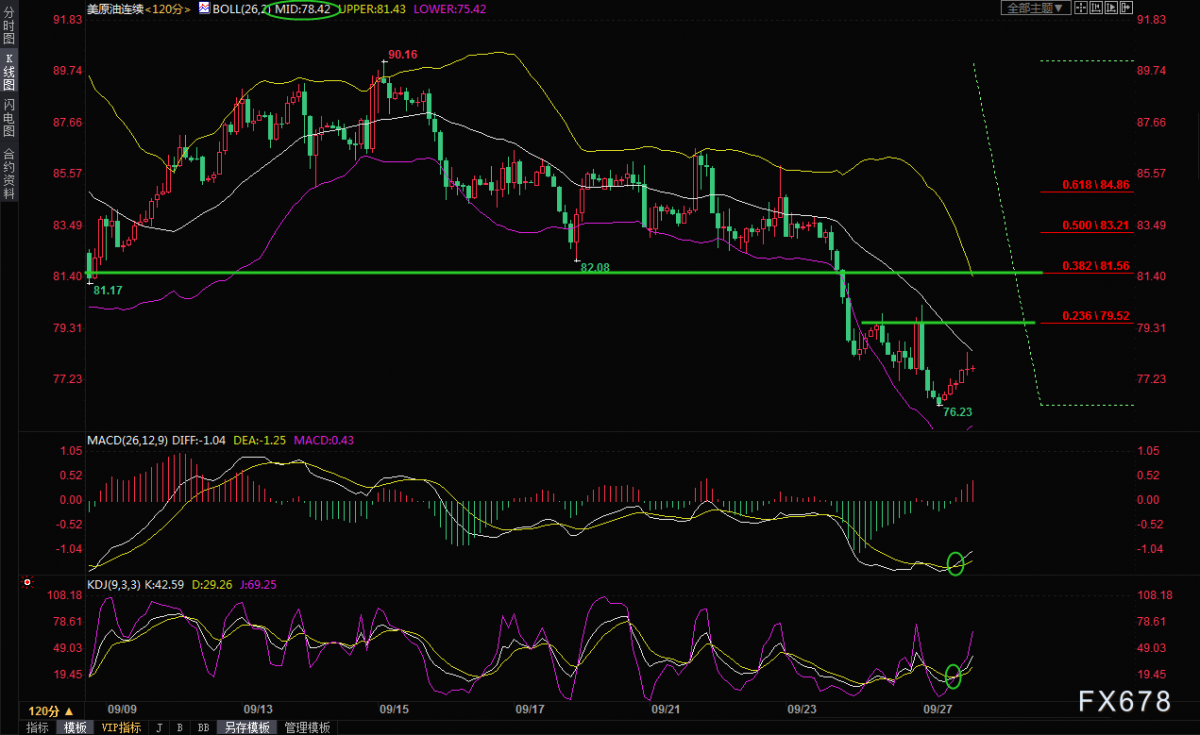This screenshot has width=1200, height=735.
Task: Click the crosshair cursor icon at top right
Action: pyautogui.click(x=1081, y=8)
